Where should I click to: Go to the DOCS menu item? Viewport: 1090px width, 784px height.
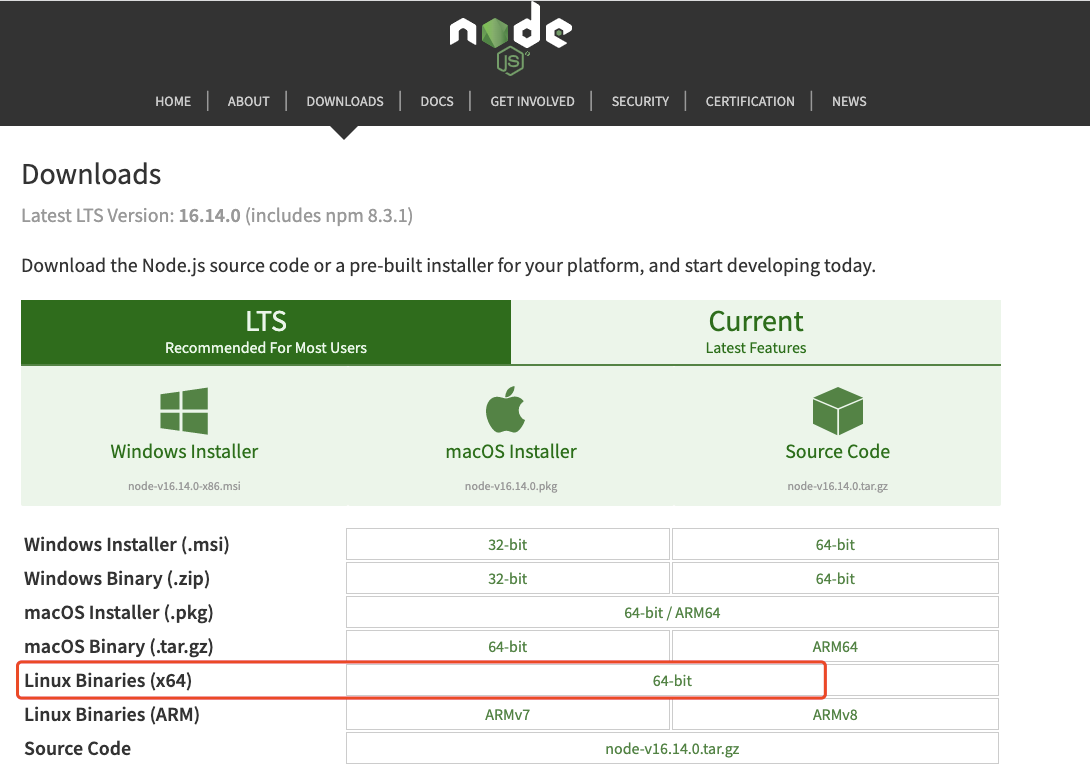[437, 101]
